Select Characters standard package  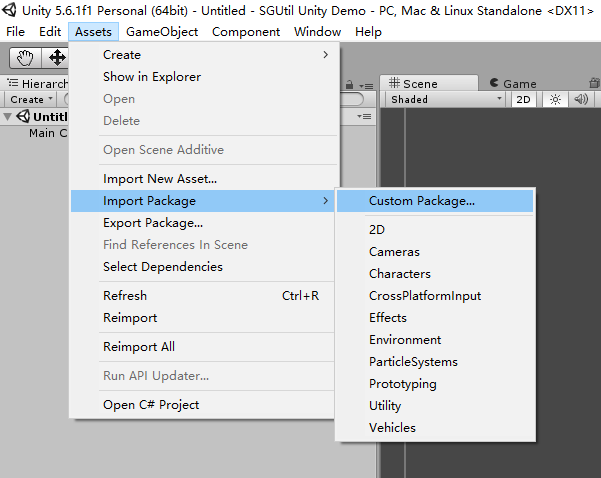400,274
